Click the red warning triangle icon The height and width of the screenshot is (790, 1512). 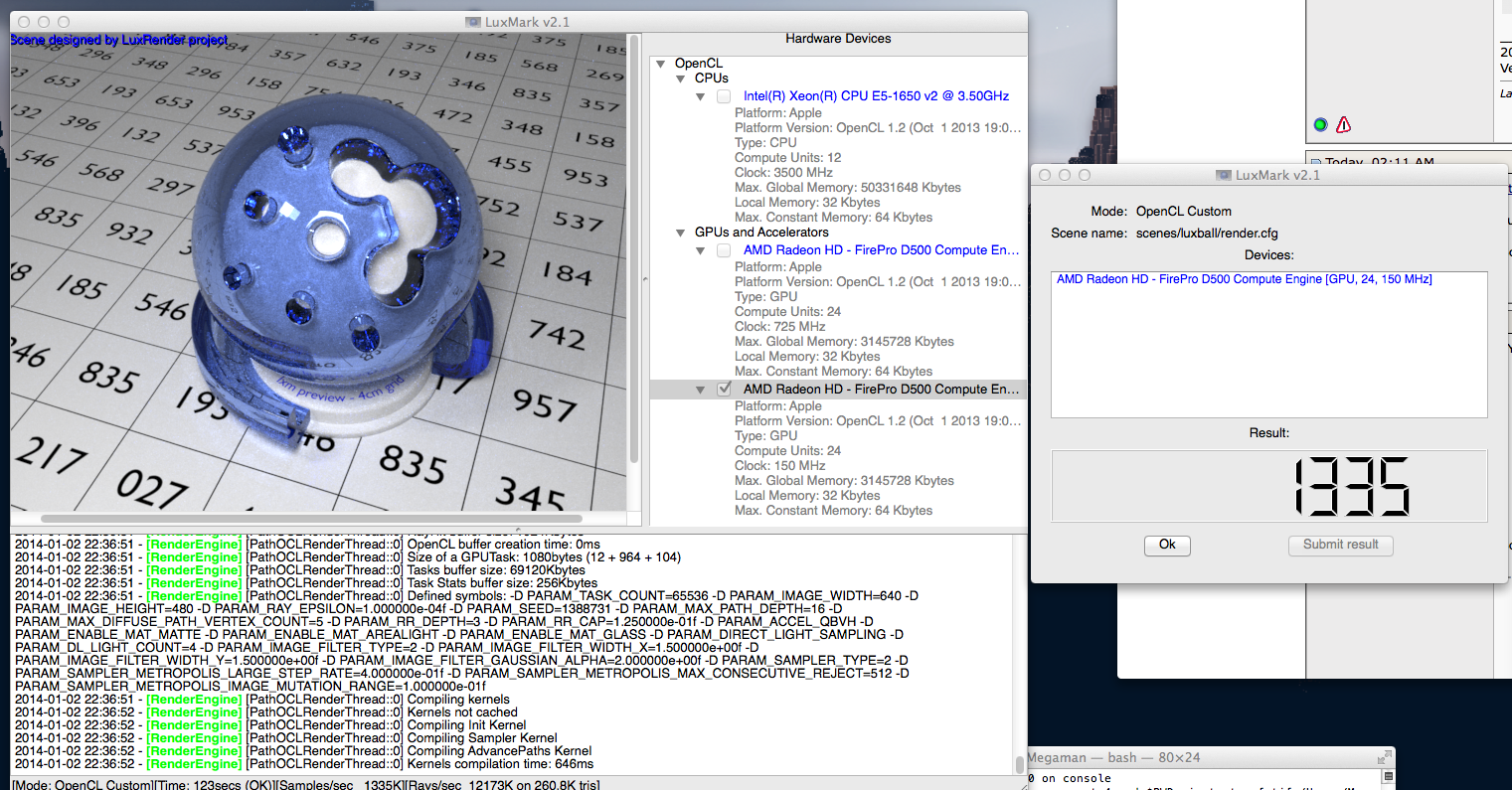pos(1344,125)
